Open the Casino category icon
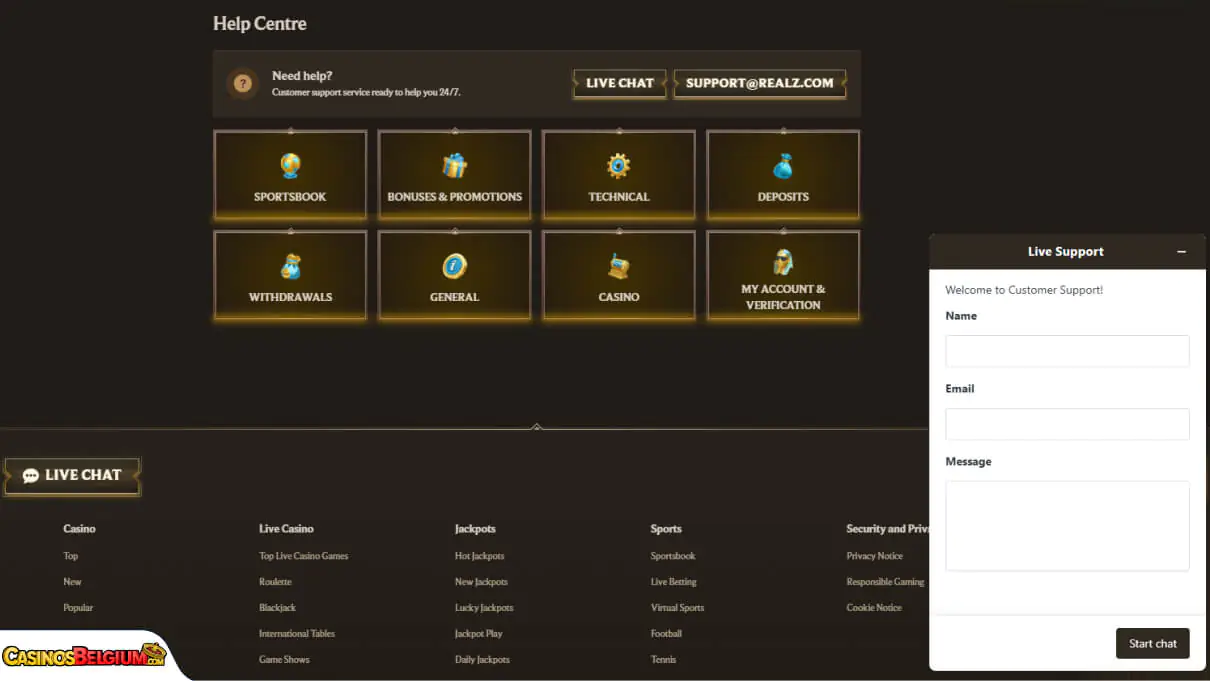Screen dimensions: 1210x681 tap(619, 266)
